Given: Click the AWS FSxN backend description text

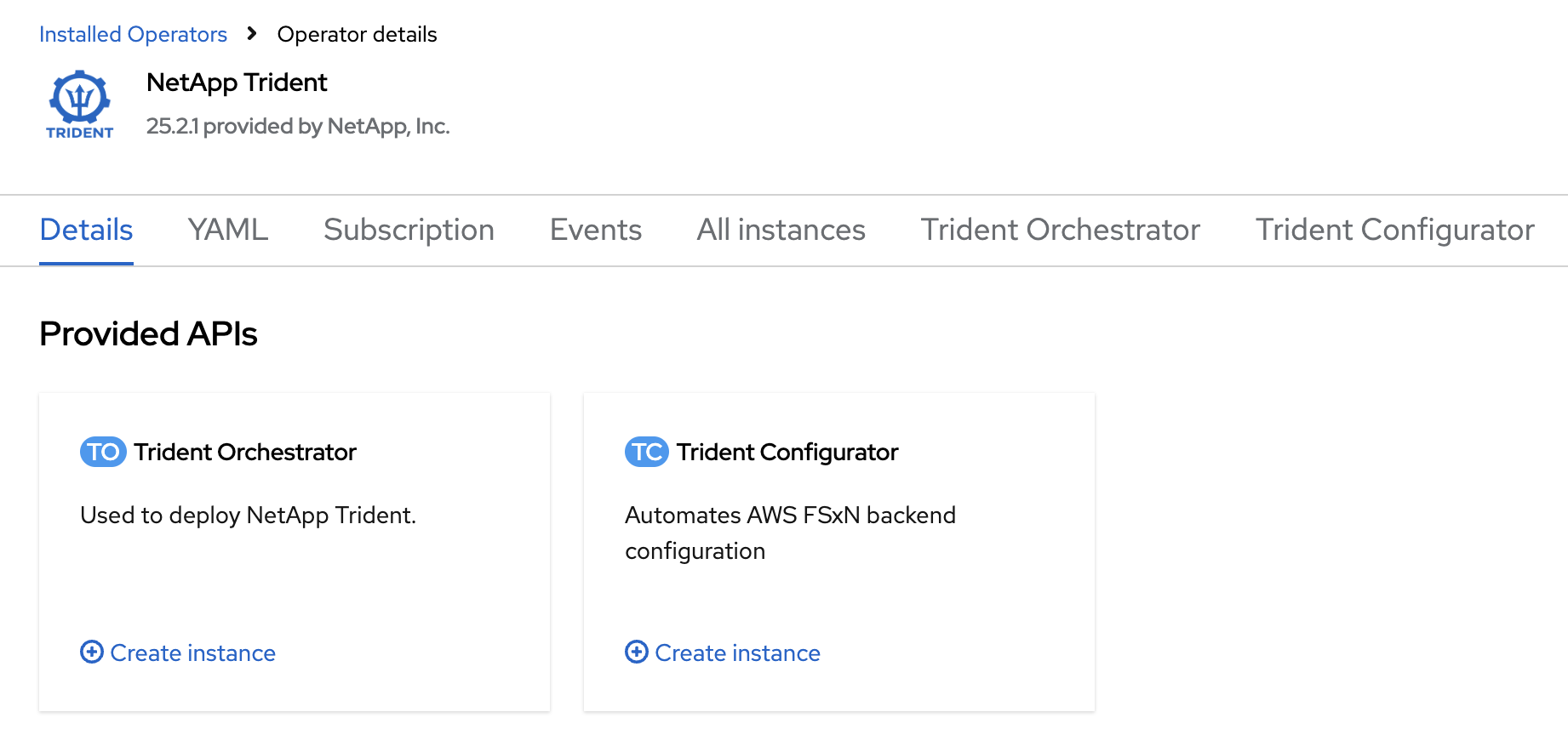Looking at the screenshot, I should [790, 533].
